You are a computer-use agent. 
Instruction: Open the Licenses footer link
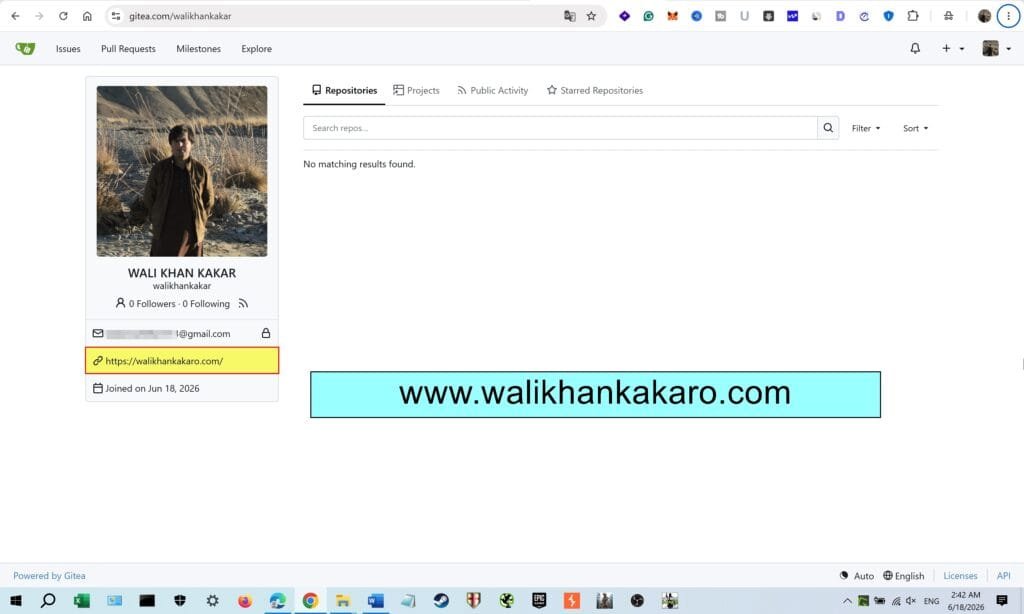(960, 575)
